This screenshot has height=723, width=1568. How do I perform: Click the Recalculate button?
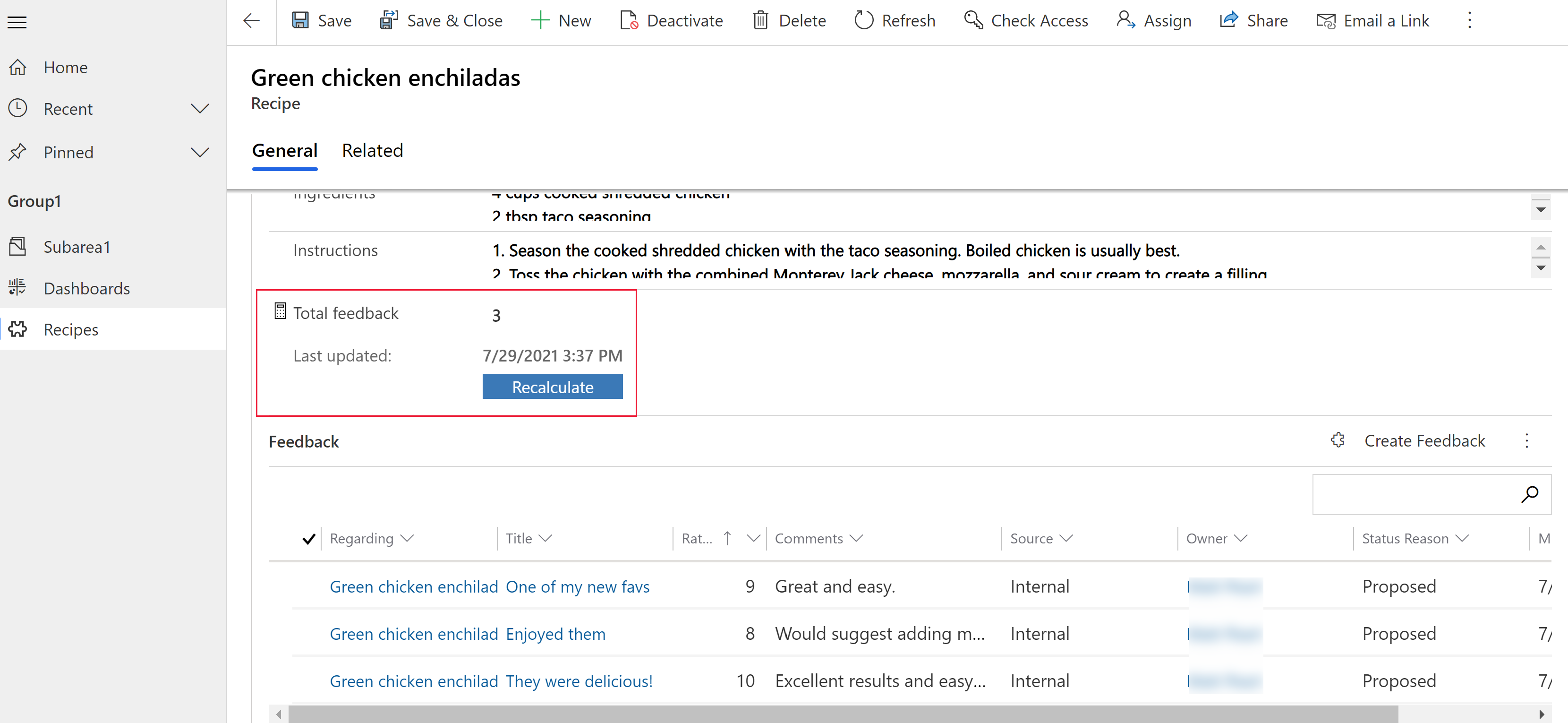(553, 386)
